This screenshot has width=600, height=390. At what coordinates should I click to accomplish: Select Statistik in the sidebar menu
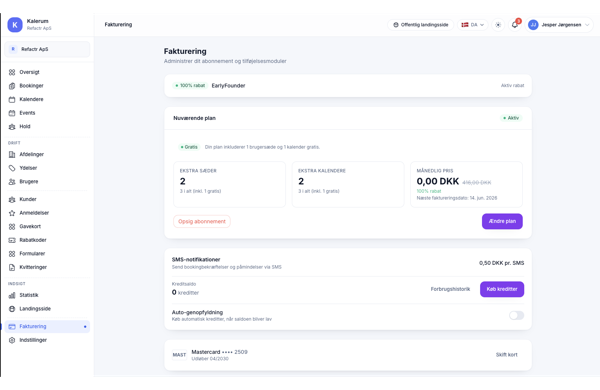(x=47, y=295)
